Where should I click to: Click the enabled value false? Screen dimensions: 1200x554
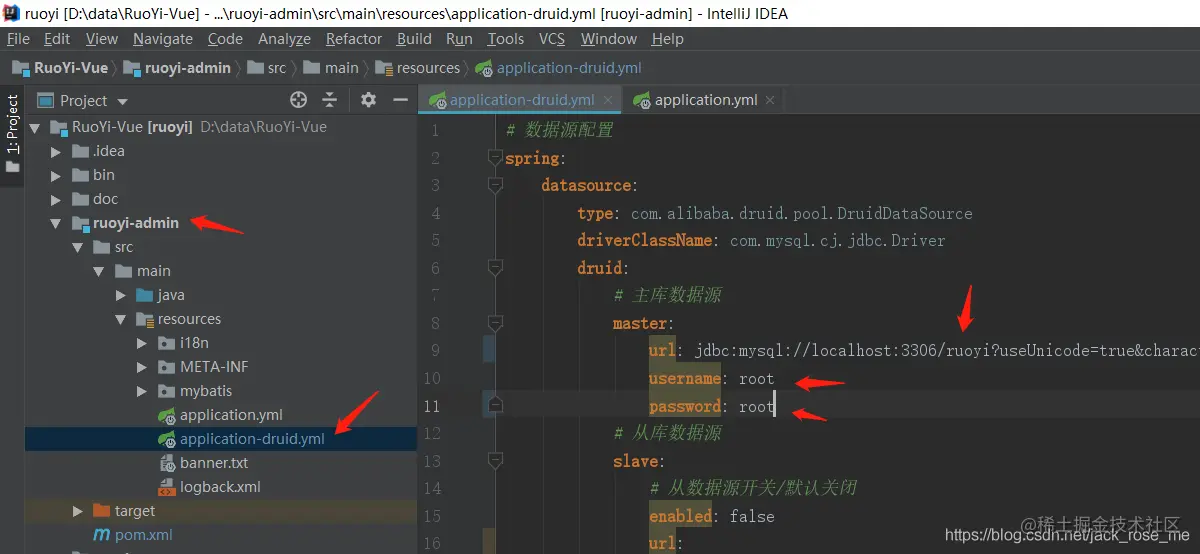(x=752, y=516)
